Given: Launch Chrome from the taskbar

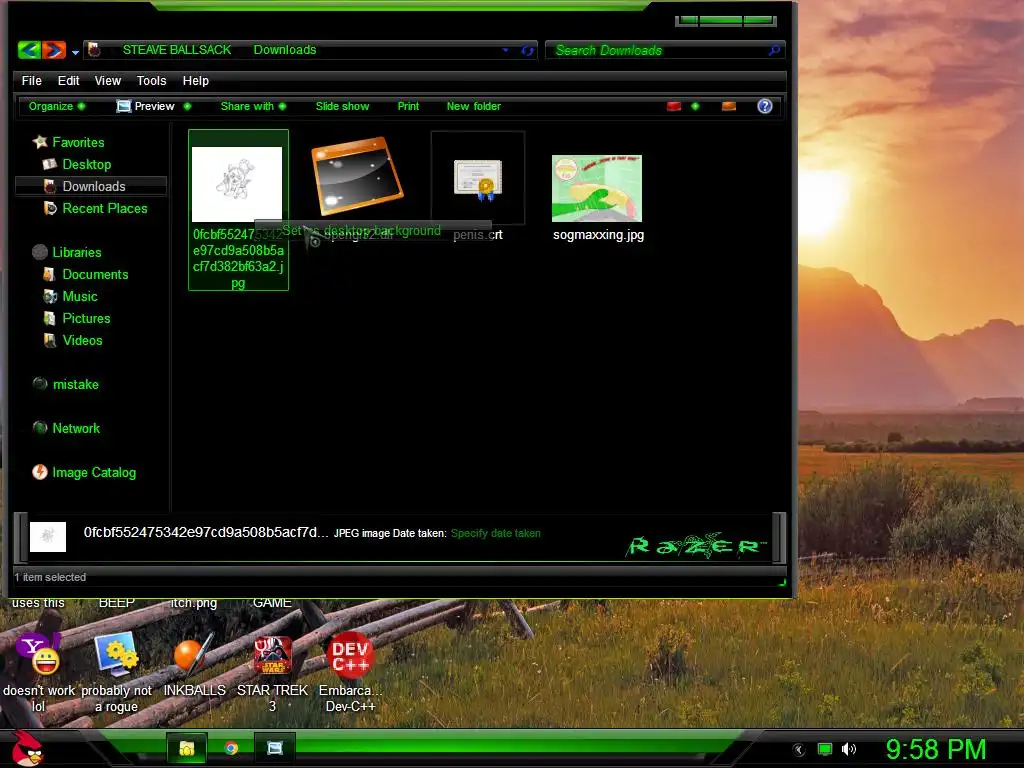Looking at the screenshot, I should pos(231,748).
